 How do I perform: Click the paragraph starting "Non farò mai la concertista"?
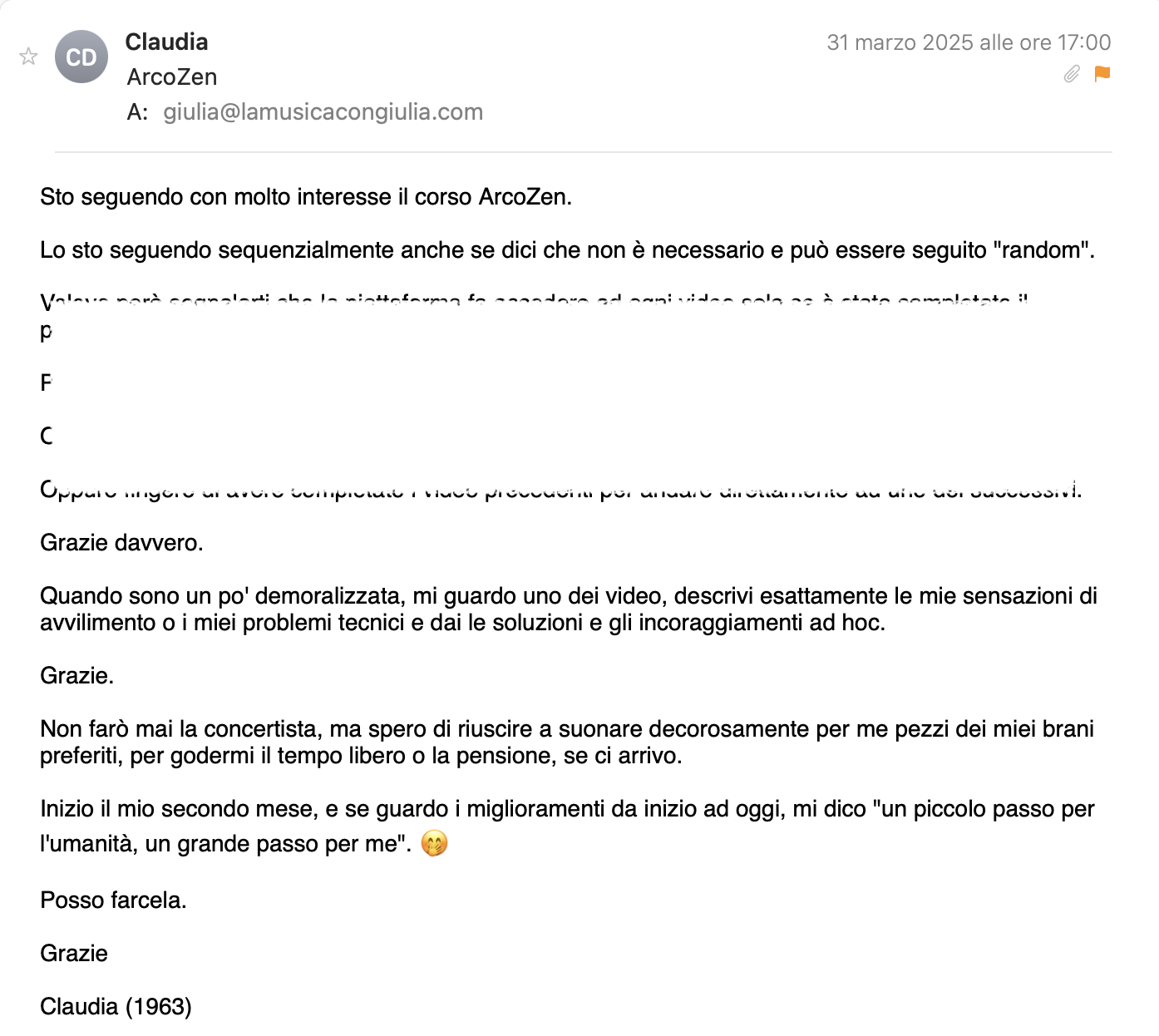click(x=566, y=742)
